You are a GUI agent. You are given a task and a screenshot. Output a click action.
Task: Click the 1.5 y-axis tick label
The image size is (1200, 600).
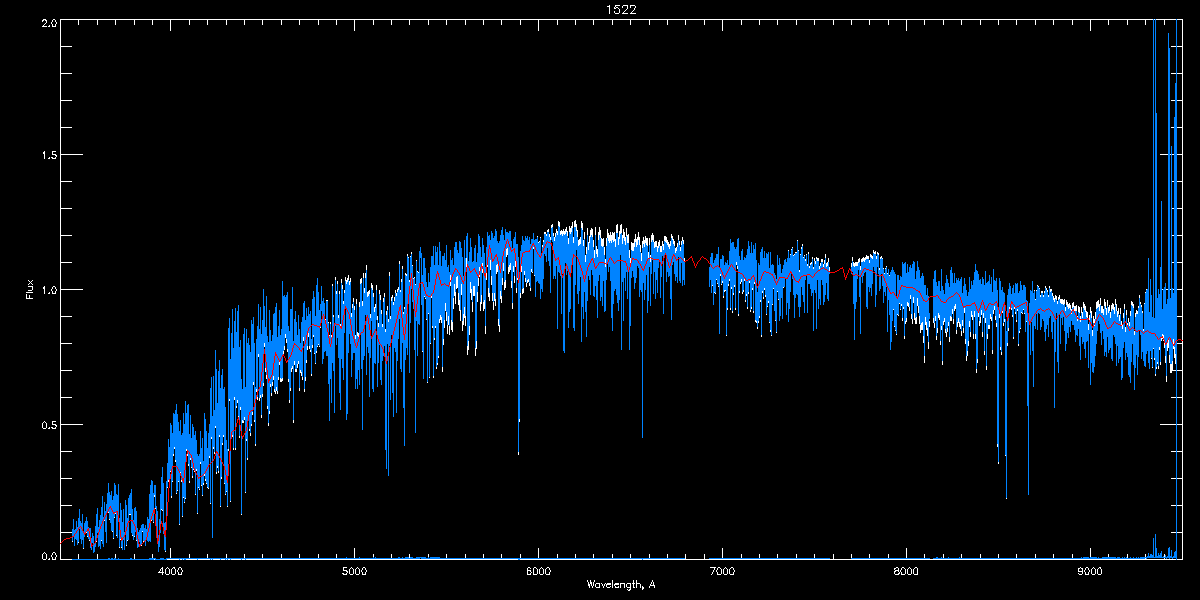[48, 155]
